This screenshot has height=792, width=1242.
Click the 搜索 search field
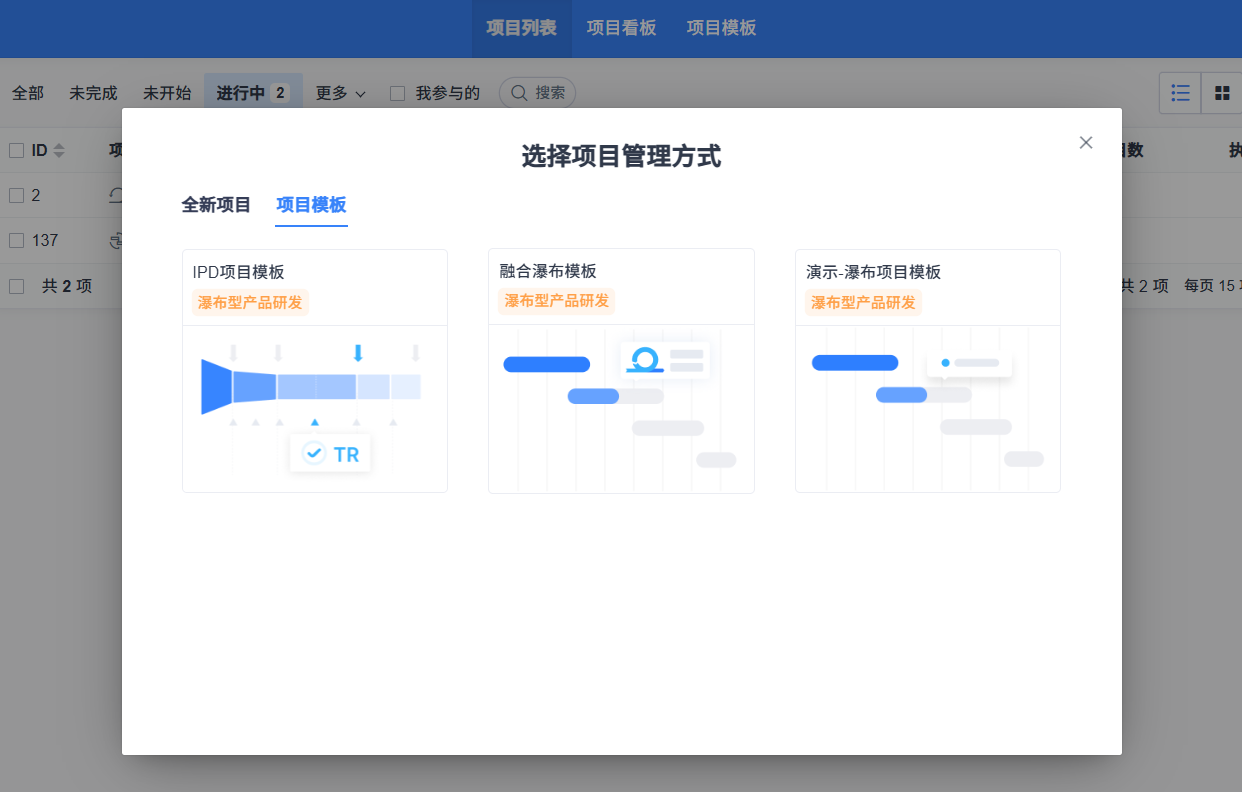pos(550,93)
